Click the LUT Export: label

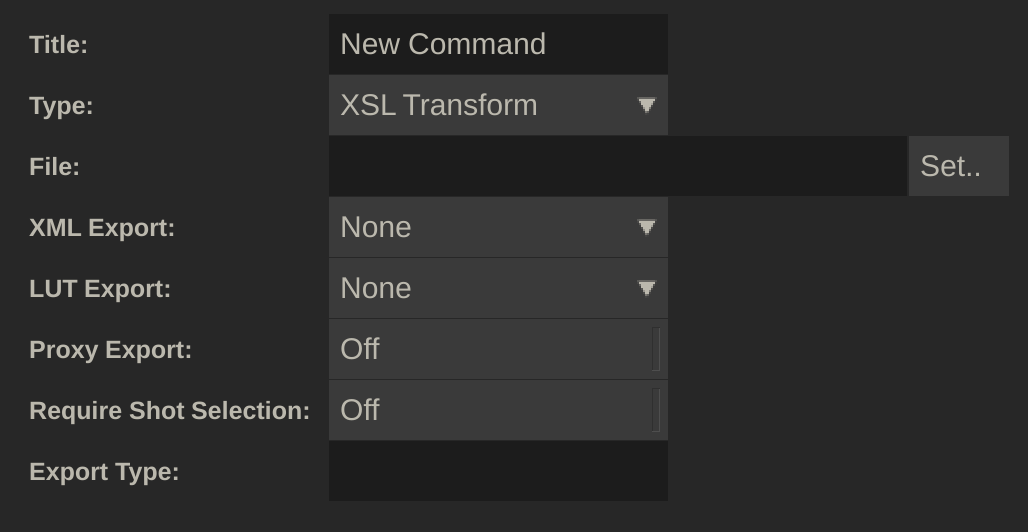(100, 289)
